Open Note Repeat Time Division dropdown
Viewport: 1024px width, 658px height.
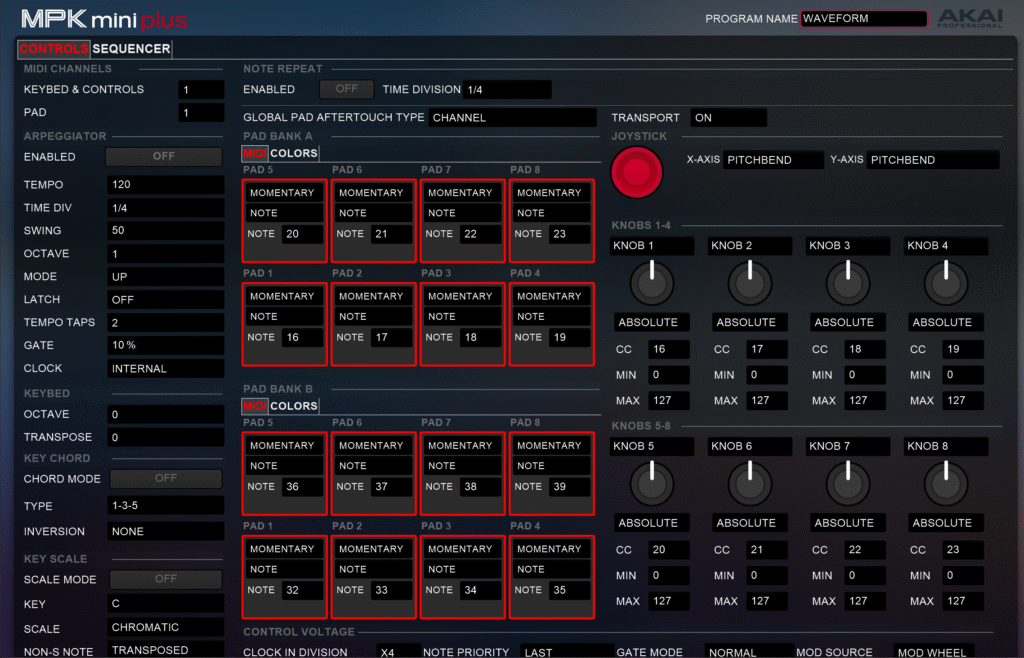[507, 89]
